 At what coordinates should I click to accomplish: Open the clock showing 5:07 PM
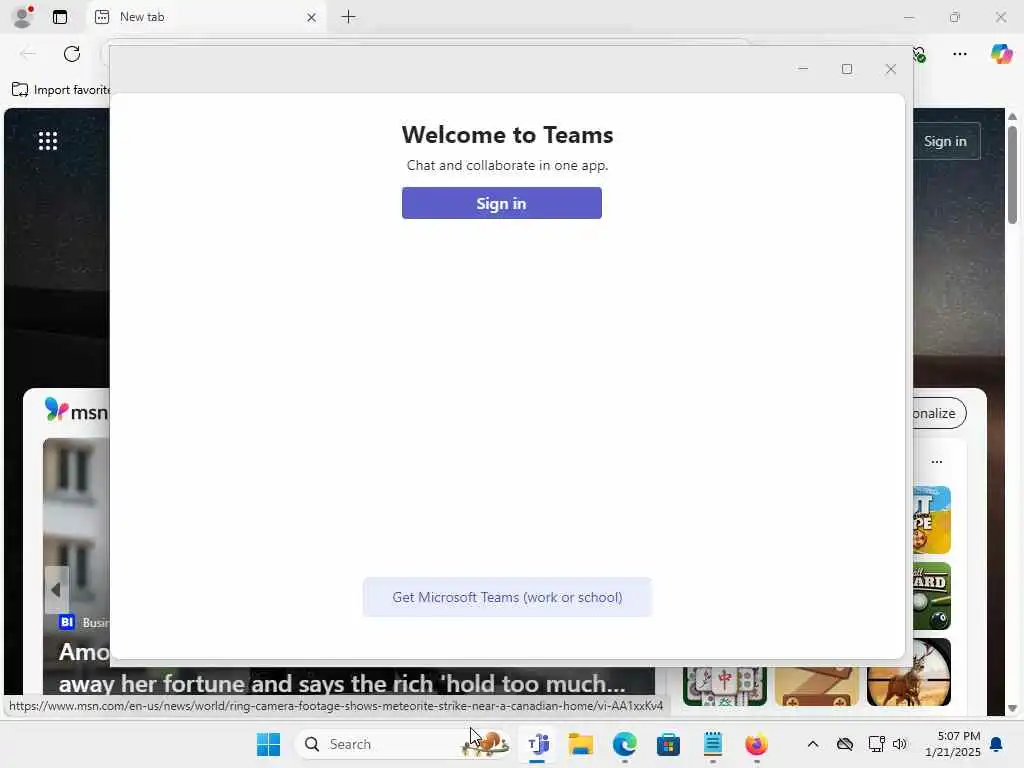[953, 744]
